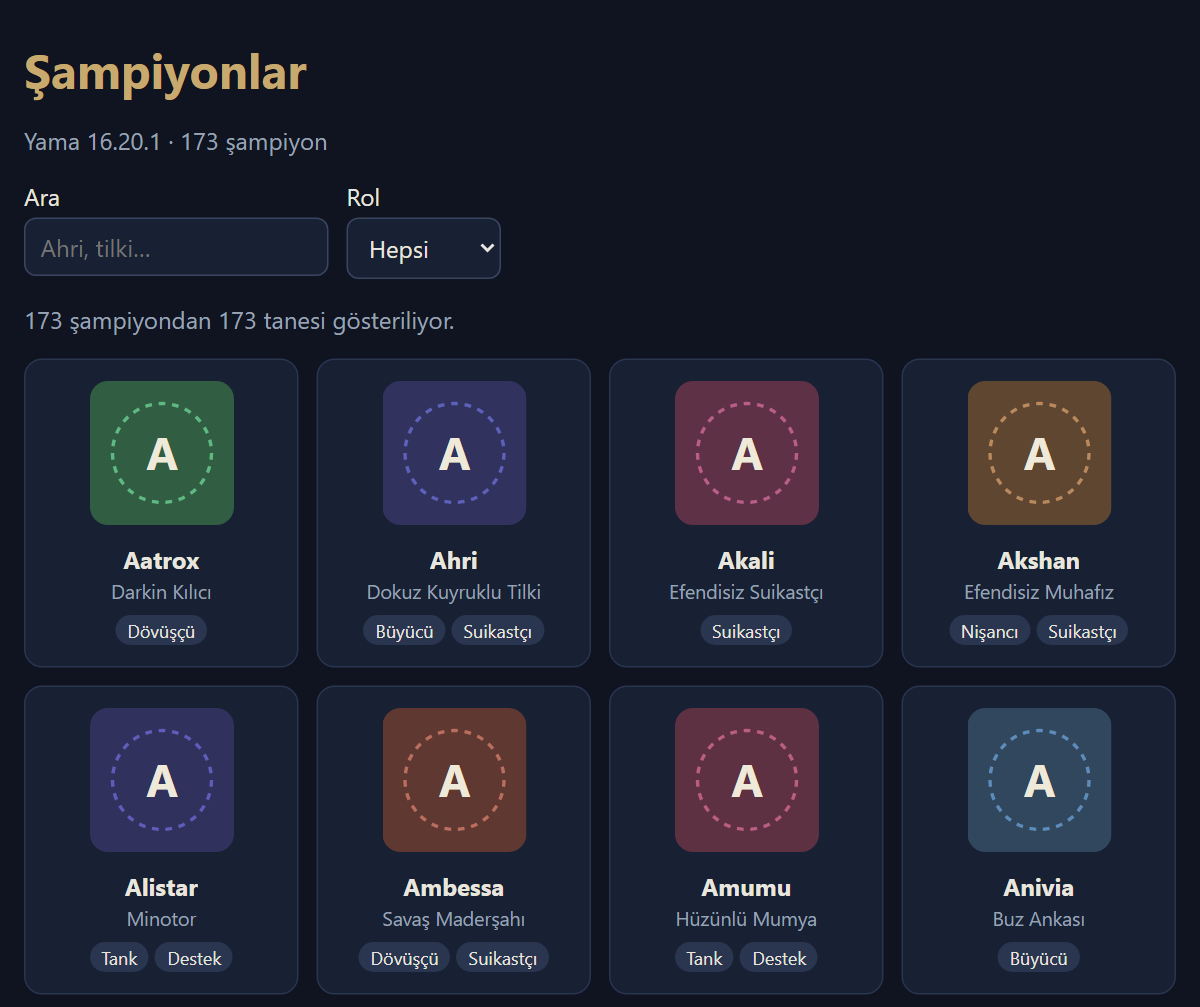1200x1007 pixels.
Task: Click the Dokuz Kuyruklu Tilki subtitle
Action: pyautogui.click(x=454, y=593)
